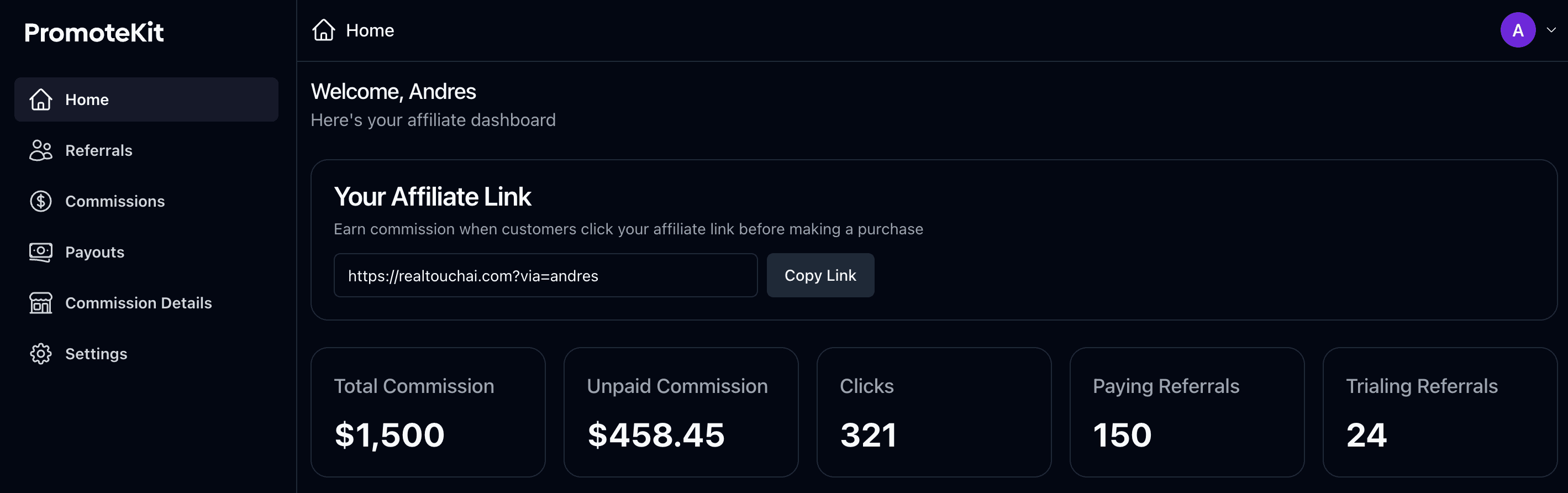This screenshot has width=1568, height=493.
Task: Click the PromoteKit logo text
Action: 94,32
